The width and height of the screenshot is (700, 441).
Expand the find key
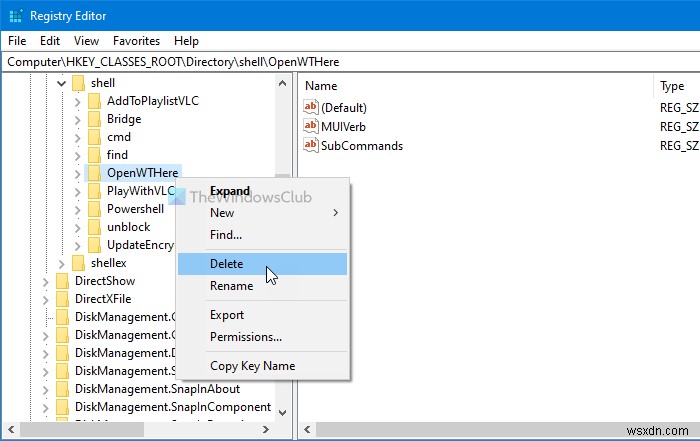coord(78,155)
